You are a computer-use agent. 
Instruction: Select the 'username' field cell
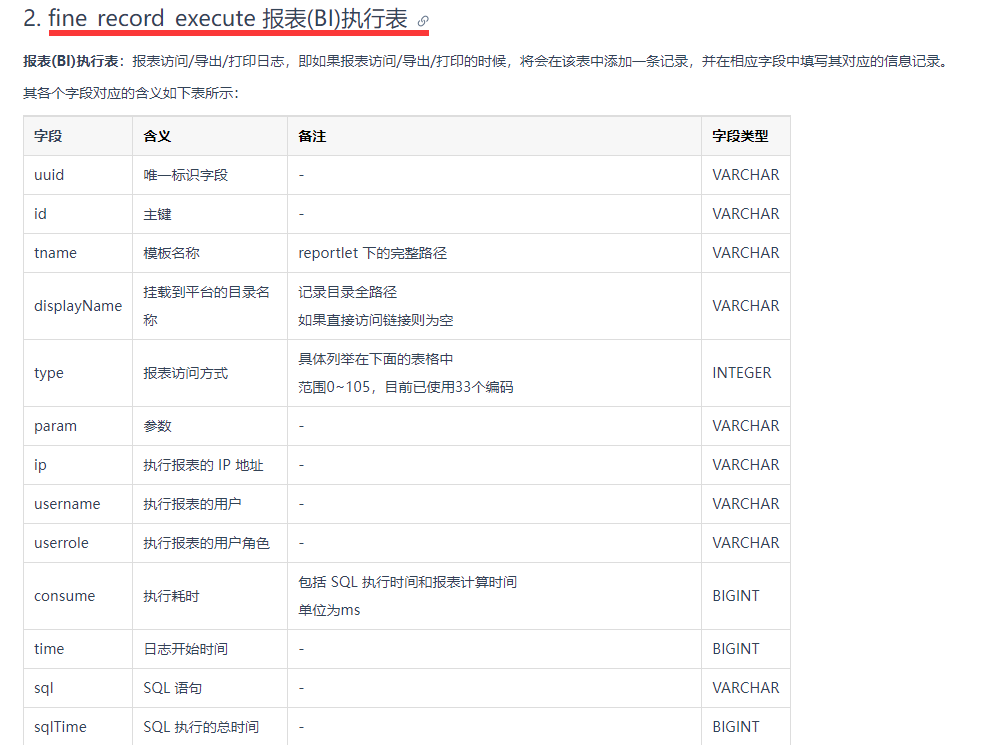(x=78, y=503)
